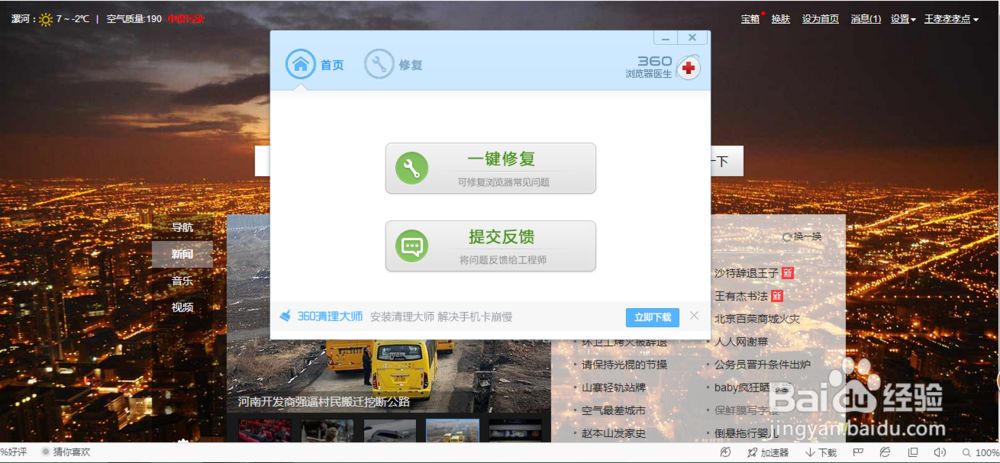Open news 王有杰书法
Viewport: 1000px width, 463px height.
[742, 296]
